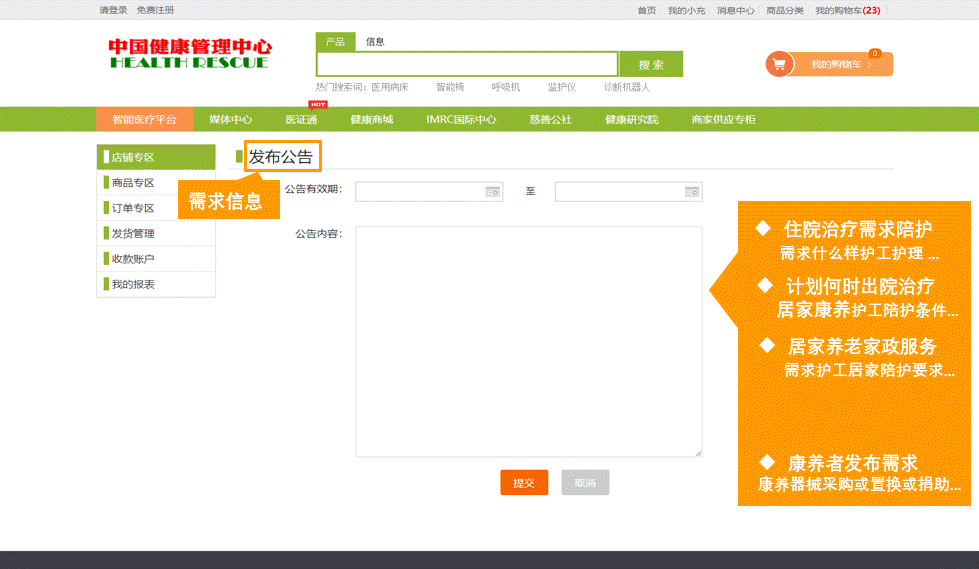Submit the announcement with 提交 button
This screenshot has width=979, height=569.
(x=524, y=483)
